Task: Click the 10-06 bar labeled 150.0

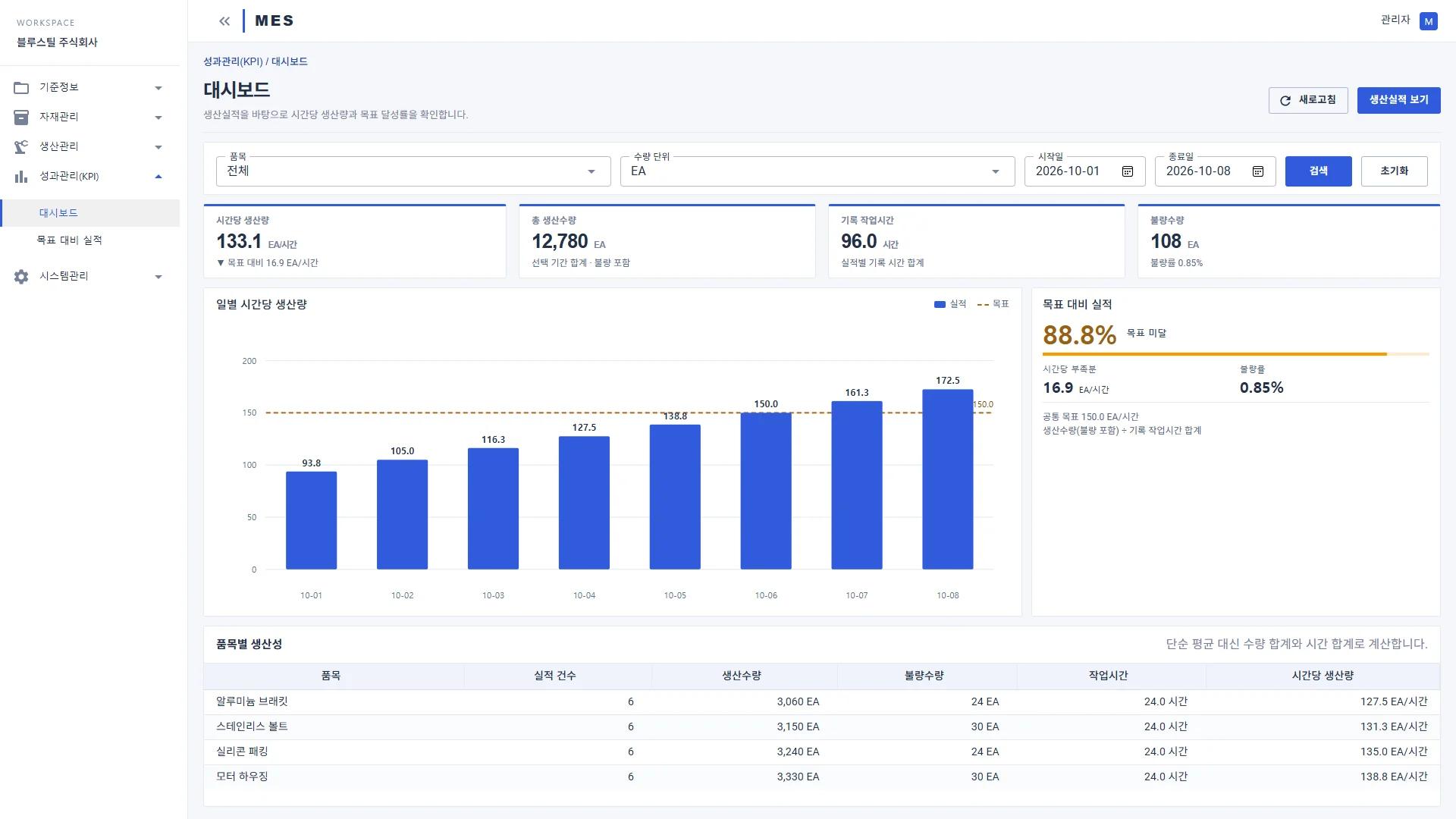Action: [x=766, y=491]
